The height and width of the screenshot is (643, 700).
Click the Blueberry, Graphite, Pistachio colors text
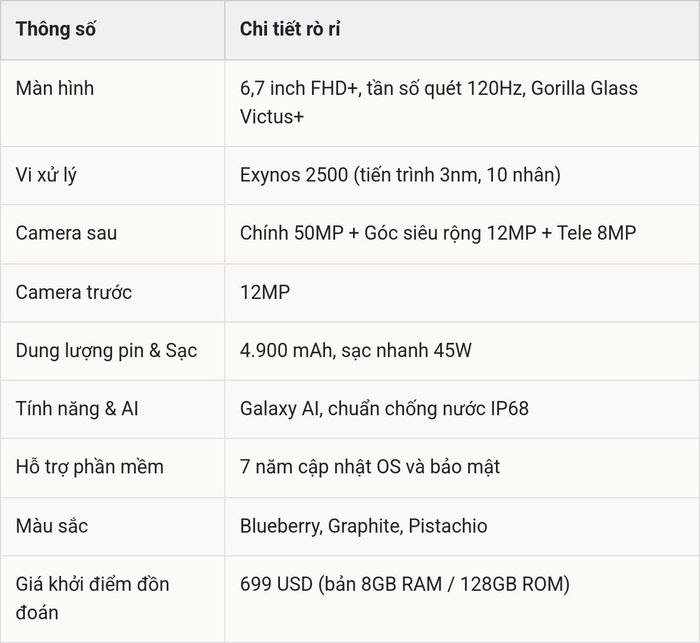363,526
